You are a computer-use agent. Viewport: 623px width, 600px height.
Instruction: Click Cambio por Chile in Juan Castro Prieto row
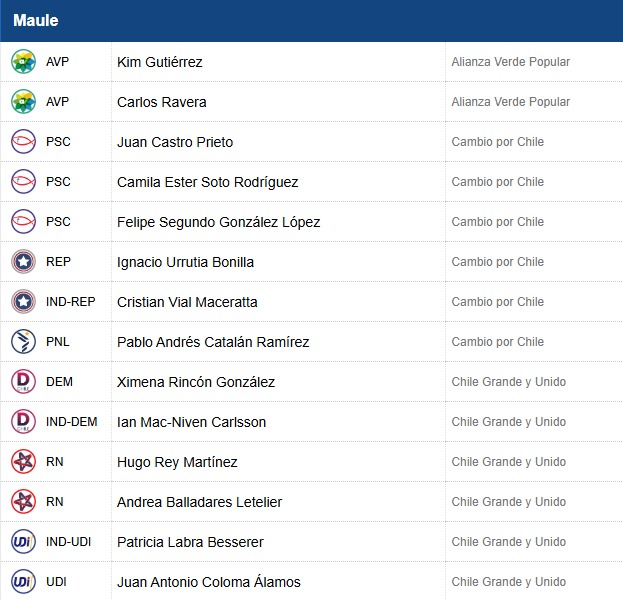click(x=497, y=142)
